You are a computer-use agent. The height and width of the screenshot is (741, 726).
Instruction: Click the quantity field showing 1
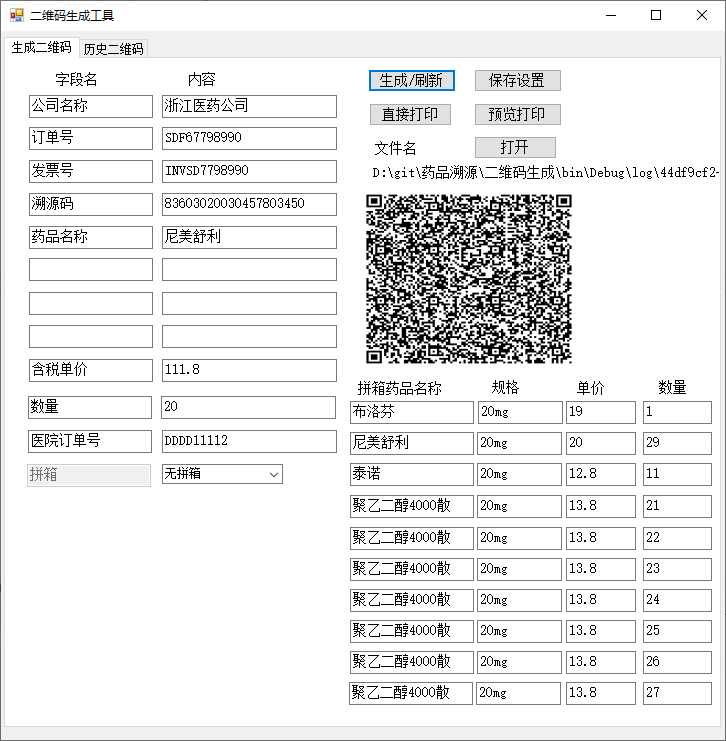coord(677,413)
